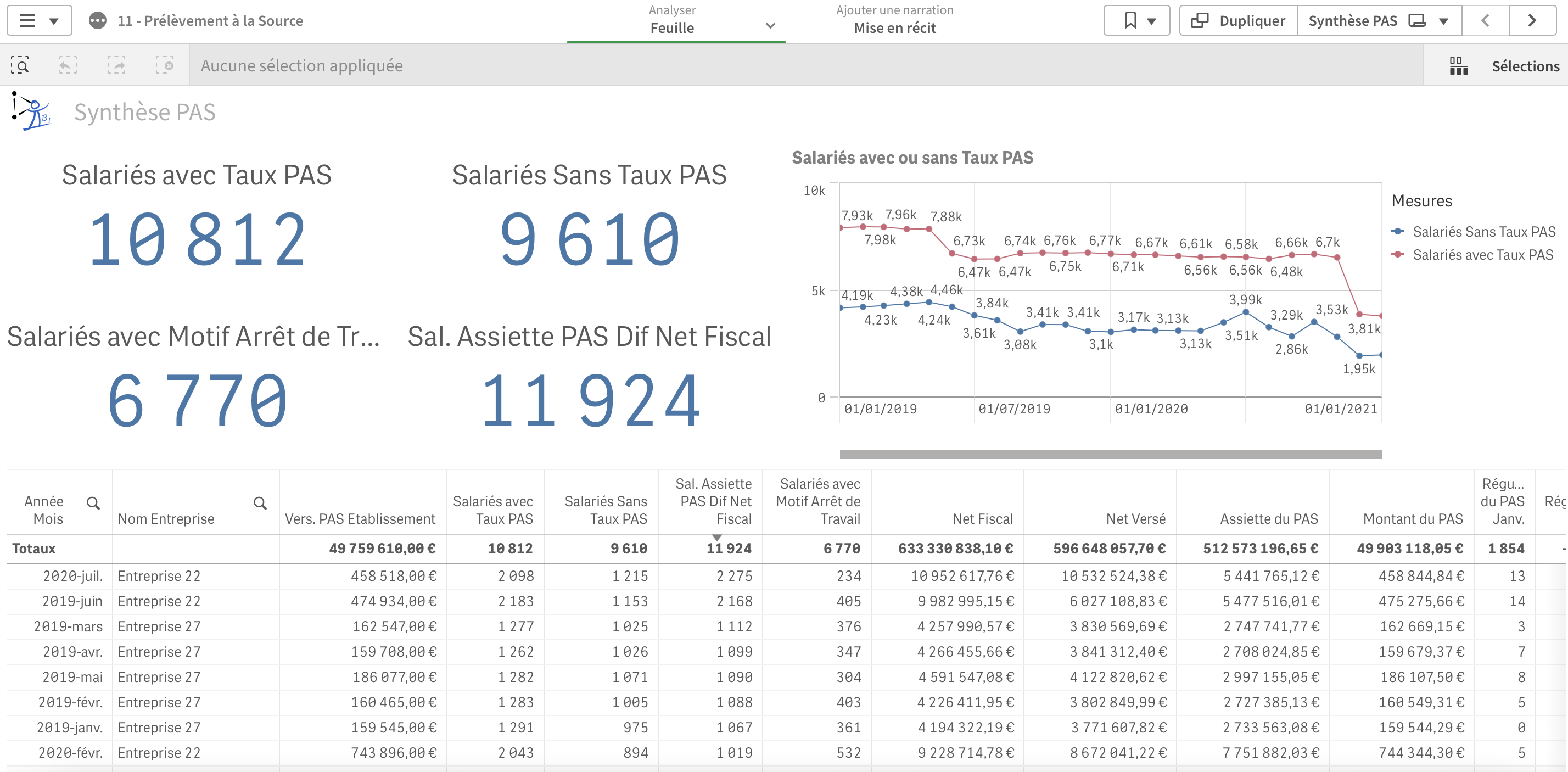Open the navigation menu dropdown
The height and width of the screenshot is (772, 1568).
tap(40, 21)
